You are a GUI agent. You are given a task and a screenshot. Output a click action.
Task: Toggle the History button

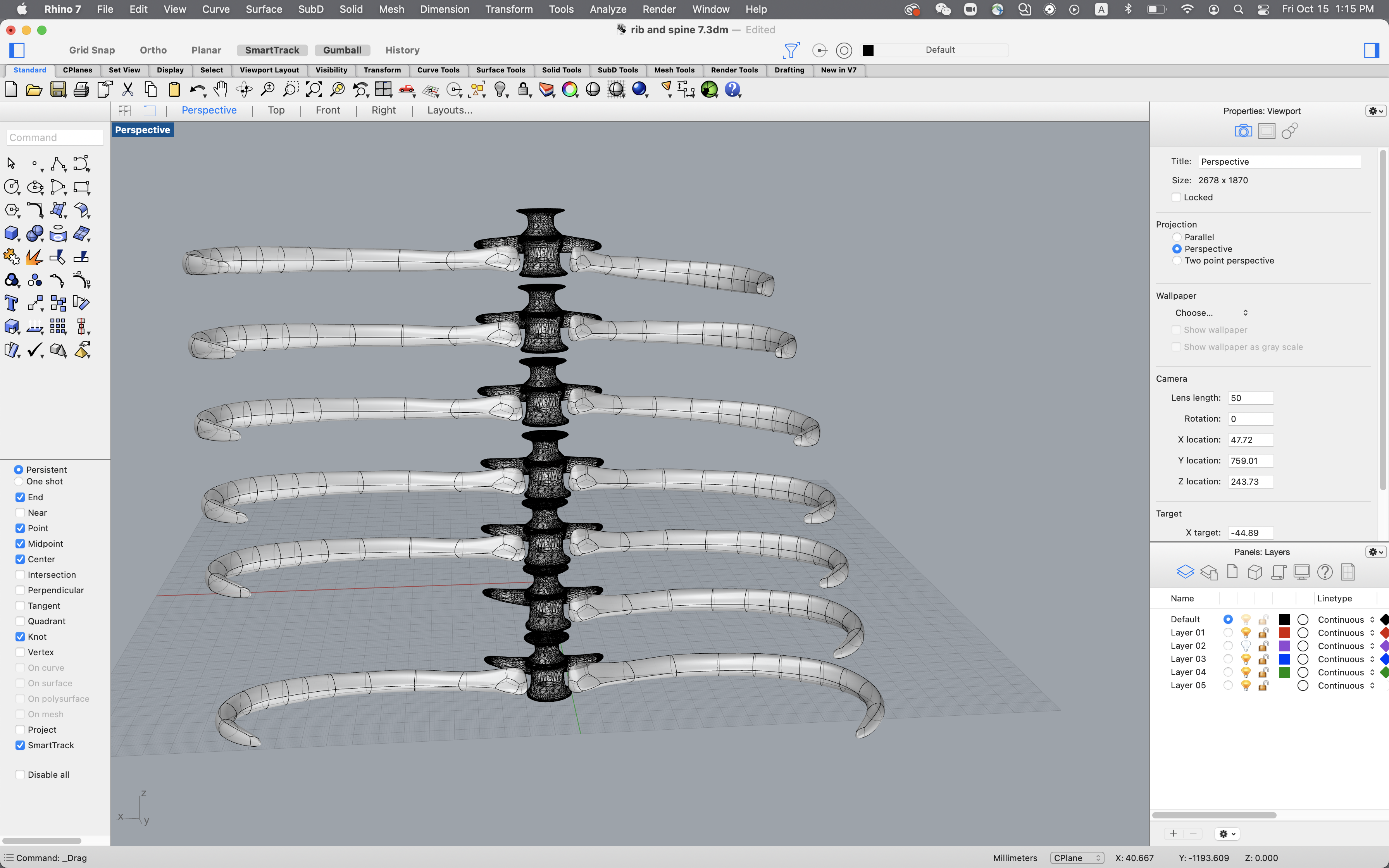click(402, 50)
